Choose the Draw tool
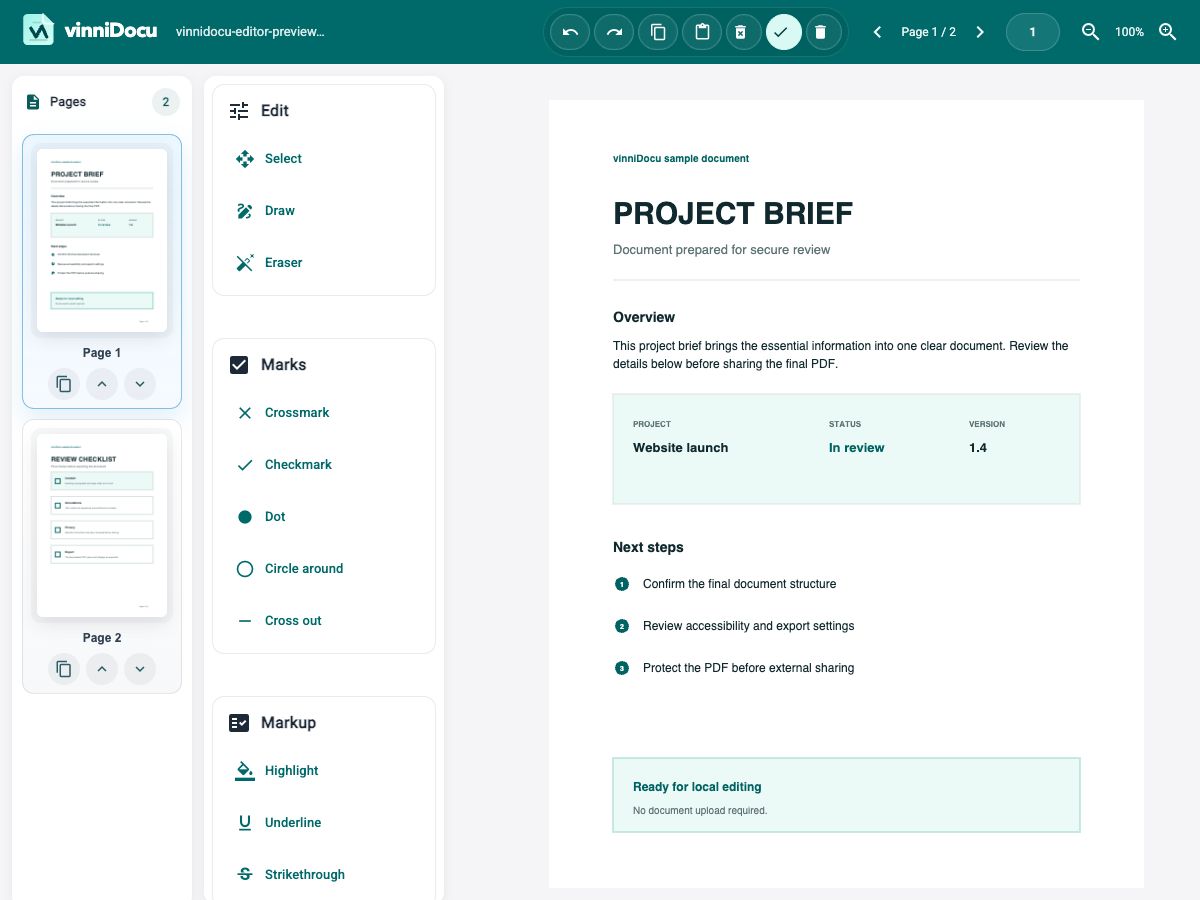Image resolution: width=1200 pixels, height=900 pixels. 324,211
